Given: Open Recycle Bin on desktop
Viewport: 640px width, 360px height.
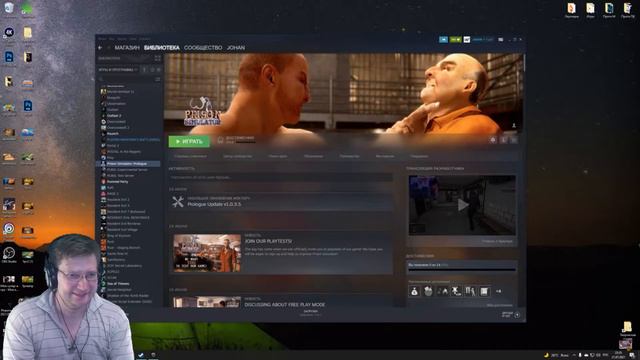Looking at the screenshot, I should click(x=9, y=10).
